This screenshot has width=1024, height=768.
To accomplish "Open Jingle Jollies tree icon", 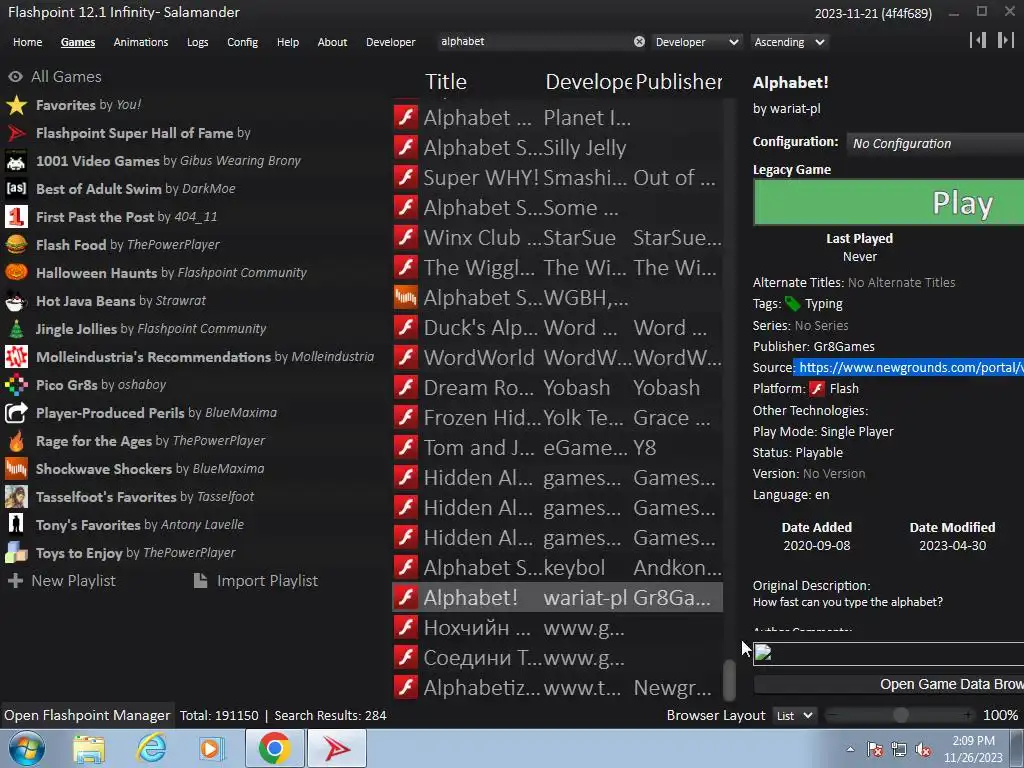I will [x=16, y=329].
